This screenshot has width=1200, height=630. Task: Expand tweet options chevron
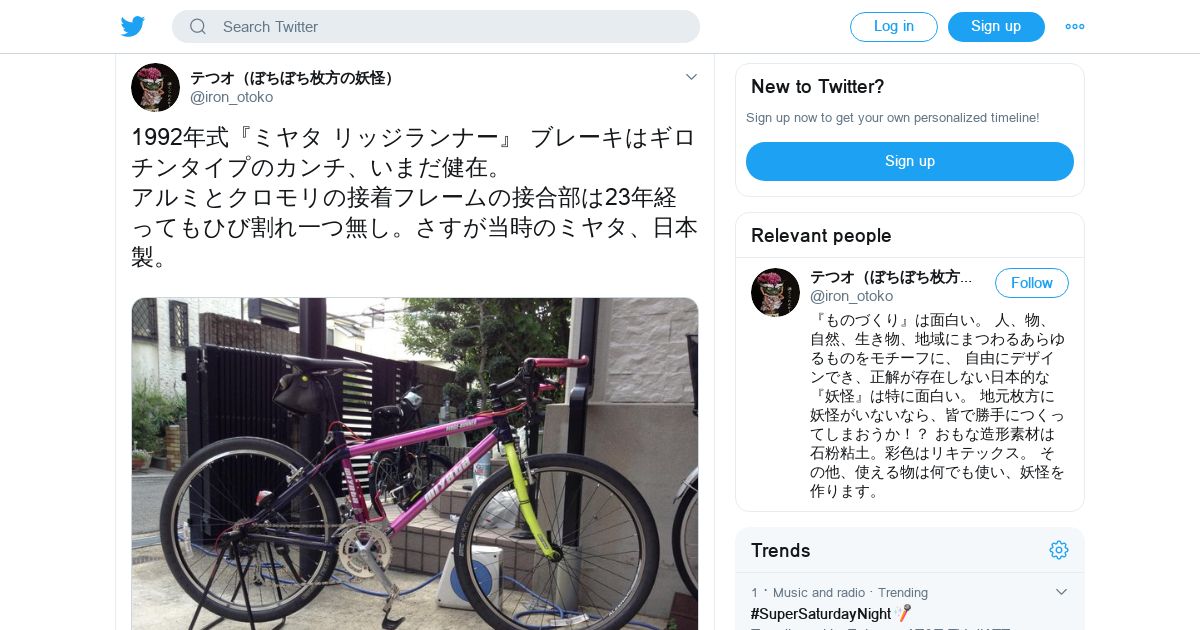691,77
